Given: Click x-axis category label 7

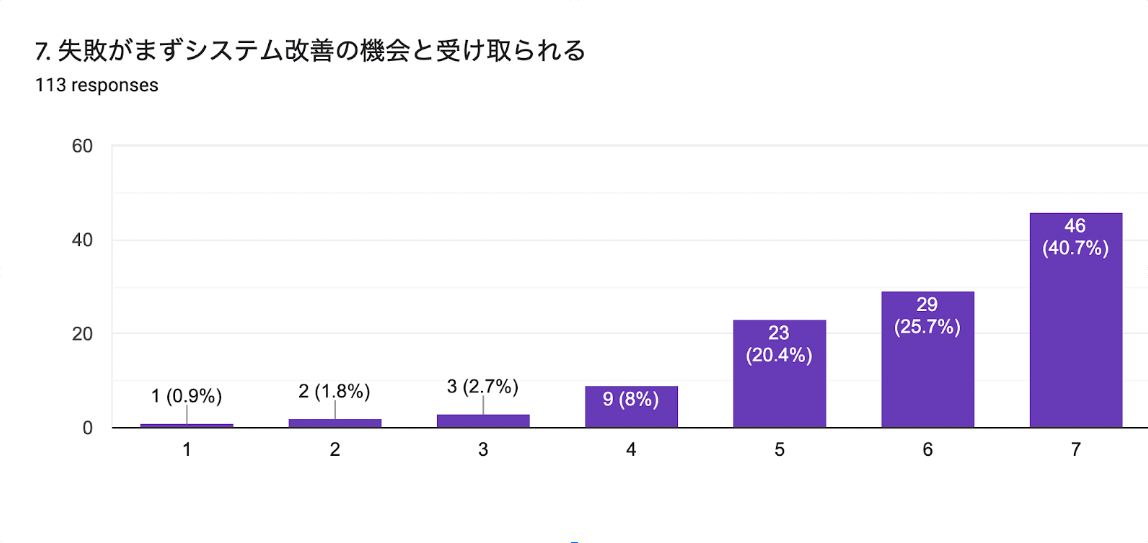Looking at the screenshot, I should 1075,450.
